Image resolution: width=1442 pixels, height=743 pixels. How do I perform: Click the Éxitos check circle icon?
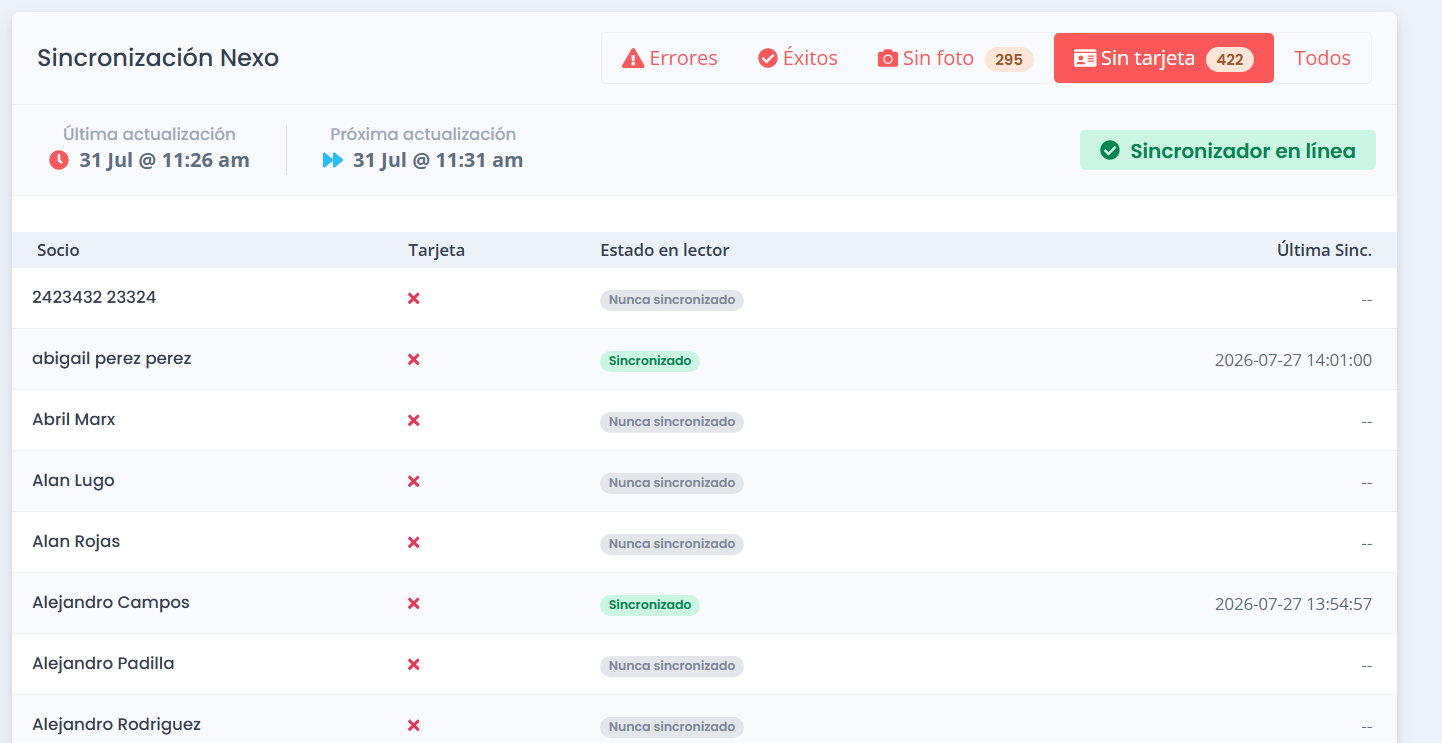point(768,58)
